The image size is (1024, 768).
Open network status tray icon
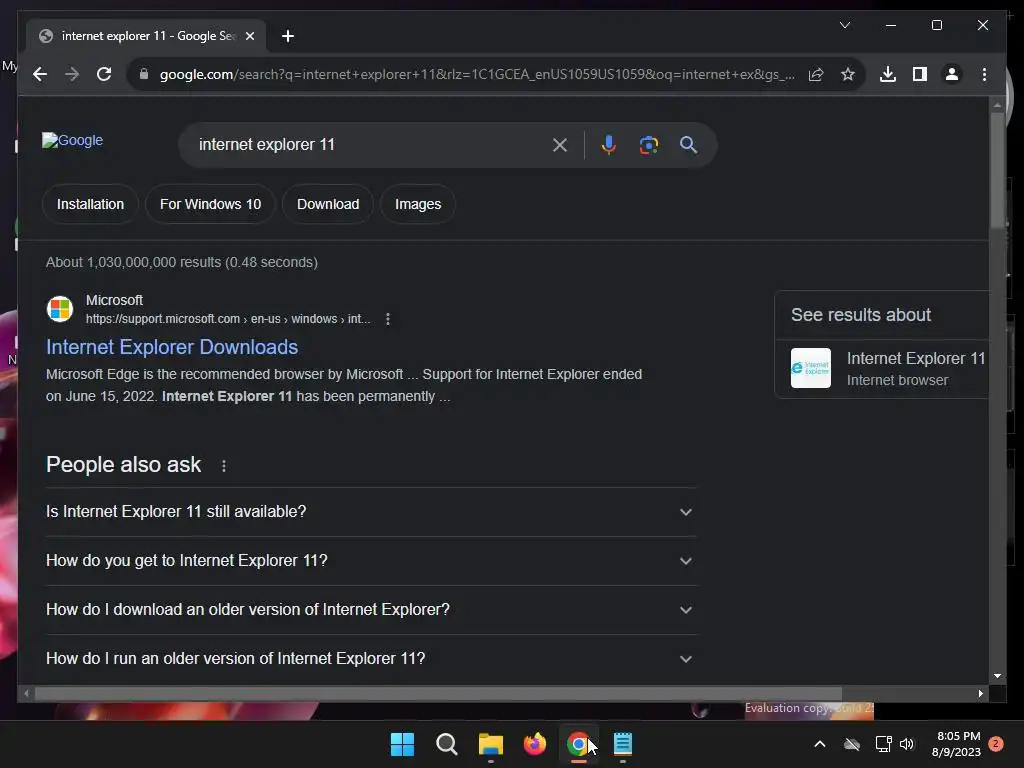884,744
